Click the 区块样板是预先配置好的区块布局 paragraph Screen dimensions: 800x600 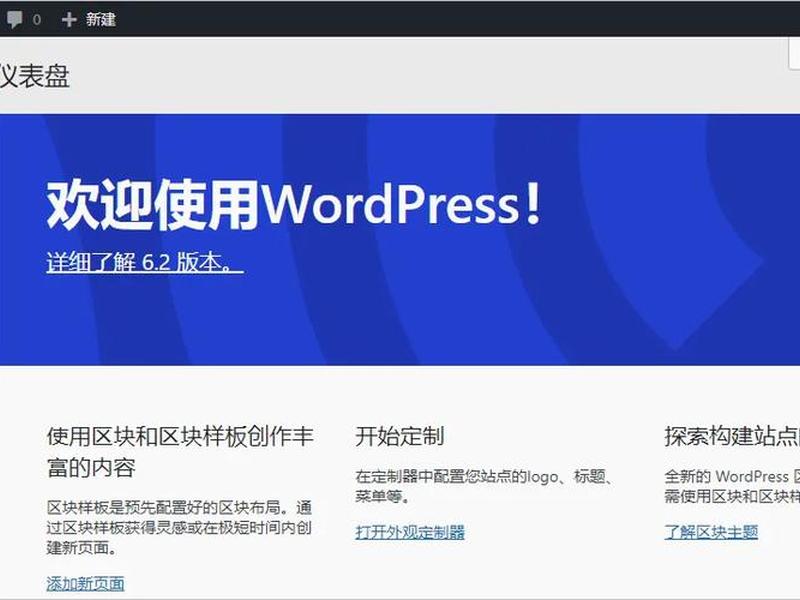179,528
